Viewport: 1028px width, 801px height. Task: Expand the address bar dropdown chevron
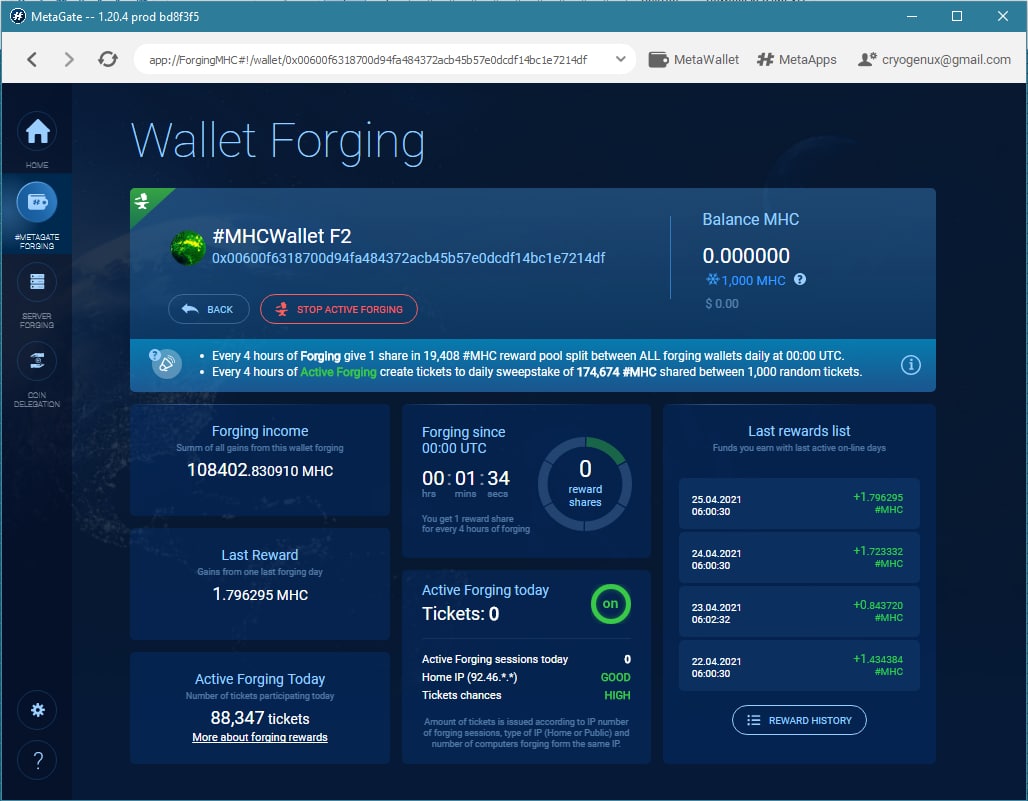[x=620, y=59]
